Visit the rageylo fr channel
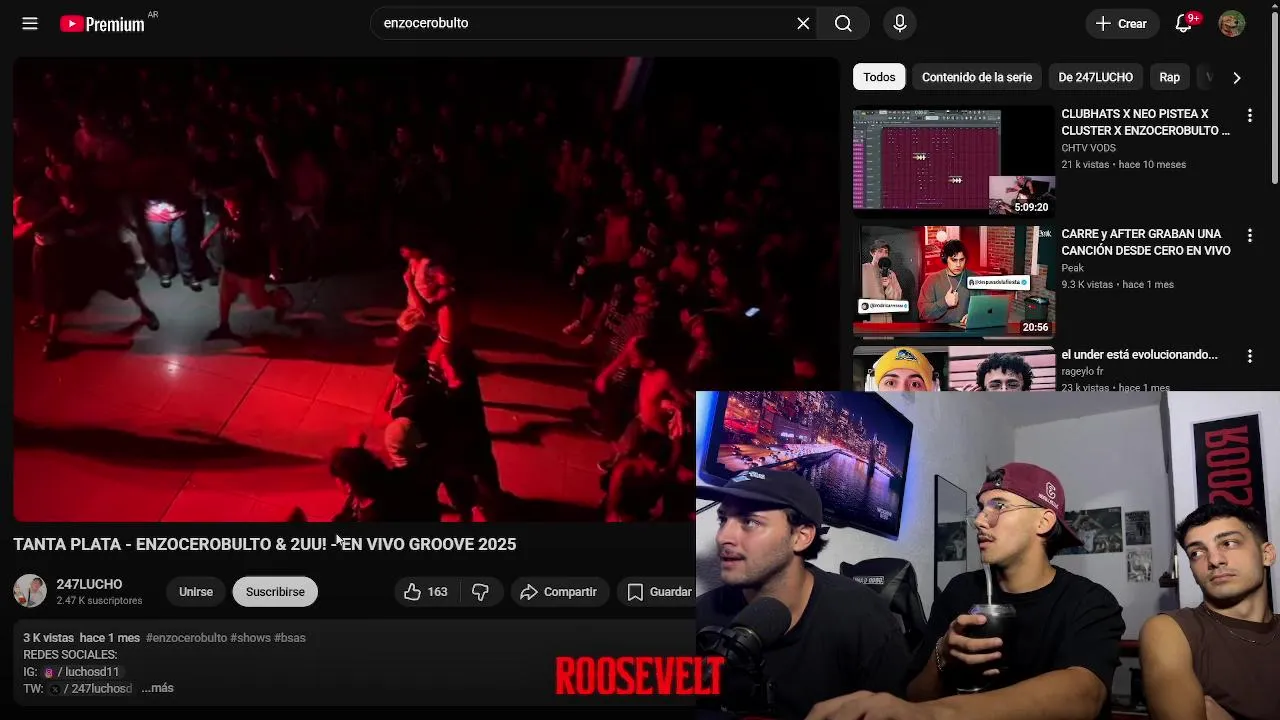This screenshot has height=720, width=1280. coord(1082,372)
